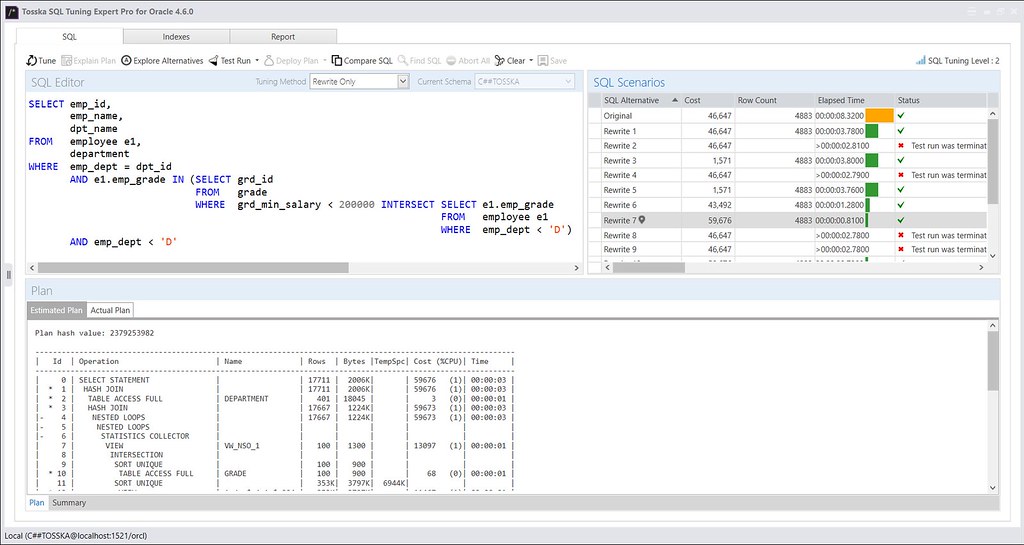
Task: Click Local connection status bar text
Action: (x=76, y=536)
